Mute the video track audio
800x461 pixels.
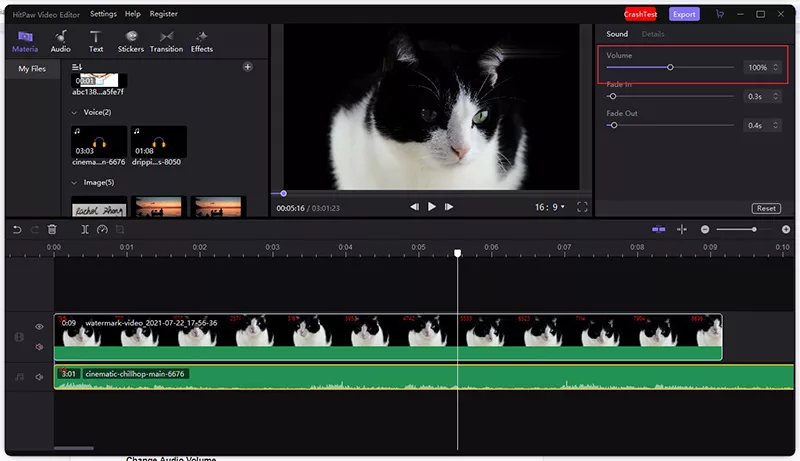click(x=40, y=347)
